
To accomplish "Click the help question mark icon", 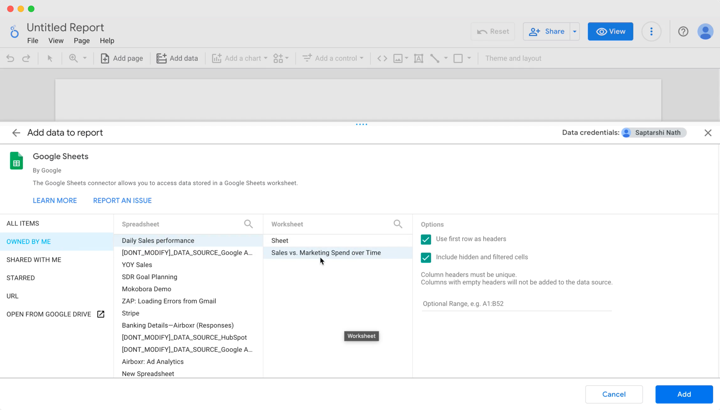I will click(x=683, y=32).
